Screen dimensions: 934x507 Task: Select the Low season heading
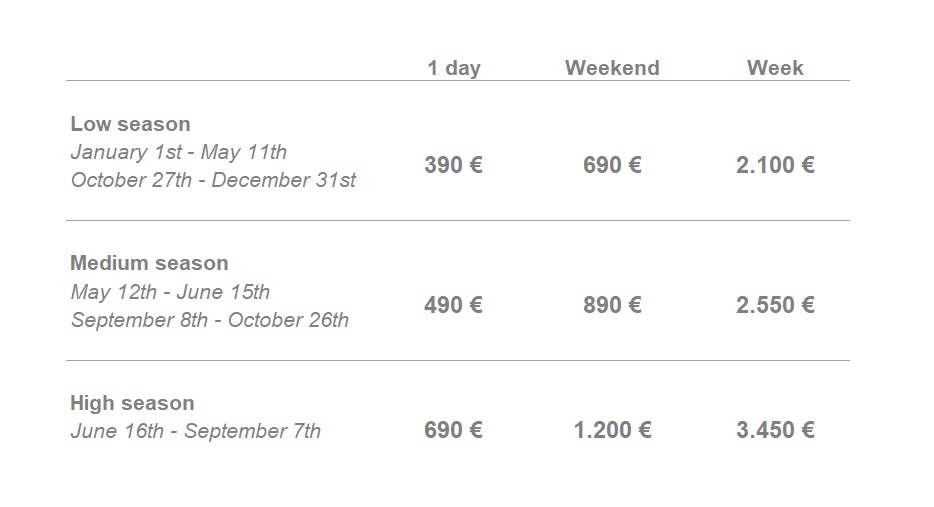click(x=130, y=124)
